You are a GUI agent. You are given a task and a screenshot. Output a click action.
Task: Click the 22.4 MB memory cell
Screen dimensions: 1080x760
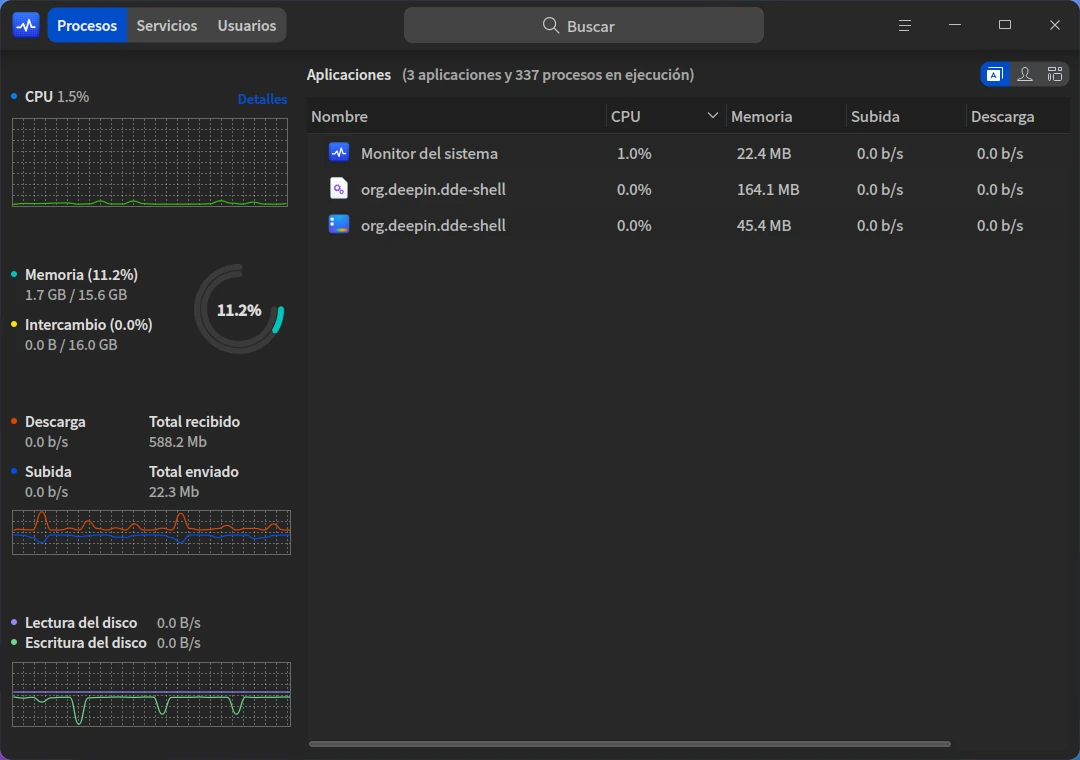click(x=763, y=154)
